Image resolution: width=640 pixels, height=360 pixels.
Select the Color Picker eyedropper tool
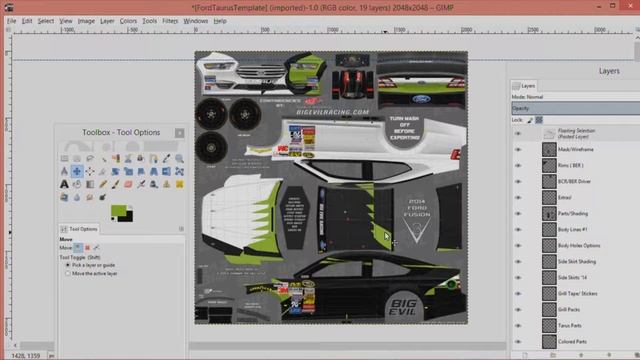click(167, 158)
